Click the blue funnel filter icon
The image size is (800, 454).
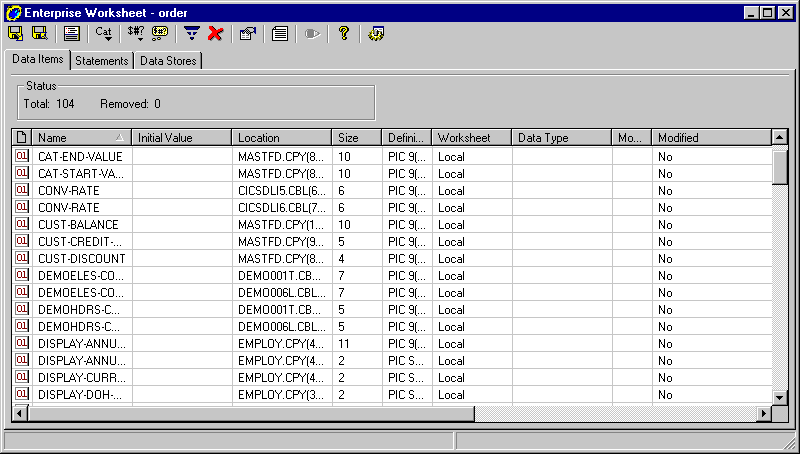(x=192, y=34)
